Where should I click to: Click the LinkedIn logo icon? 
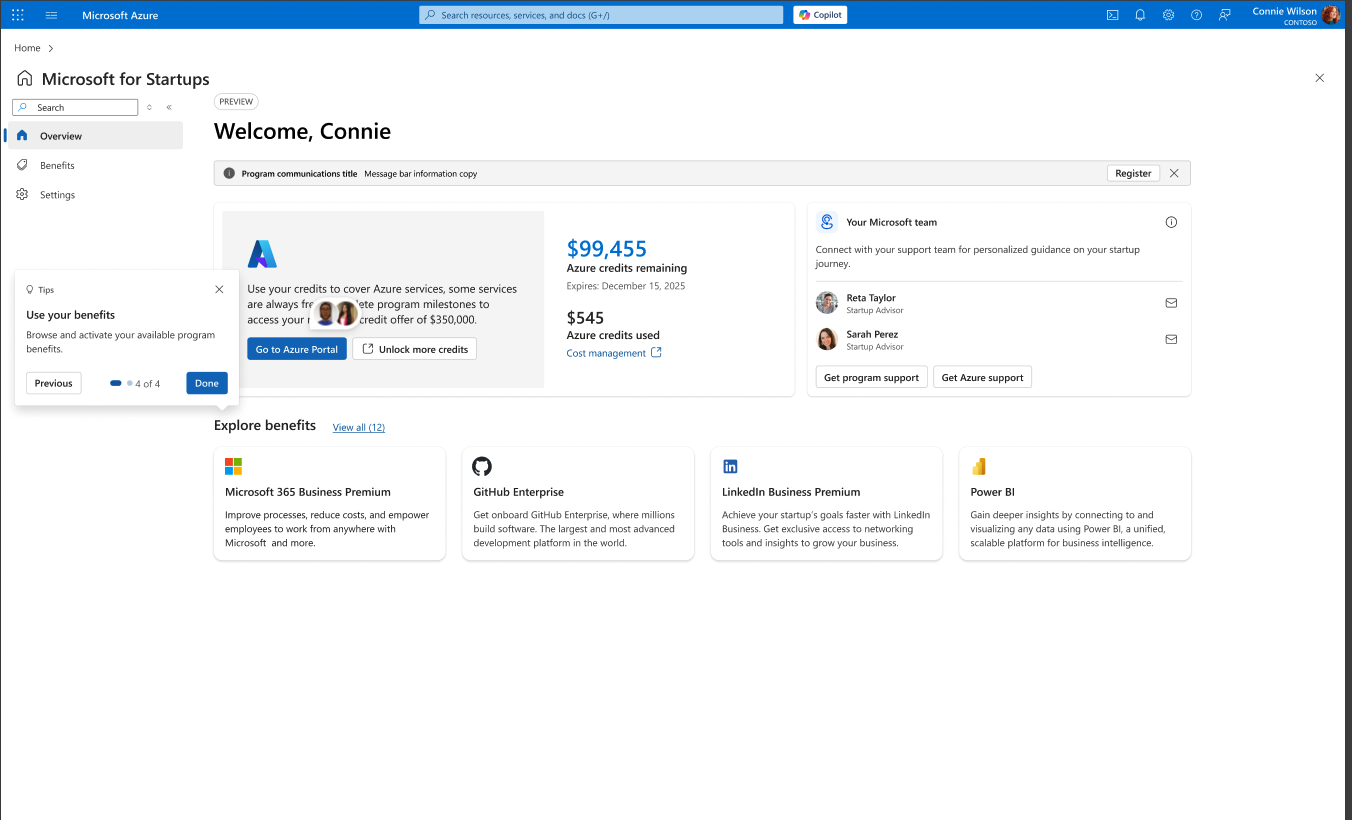[730, 467]
